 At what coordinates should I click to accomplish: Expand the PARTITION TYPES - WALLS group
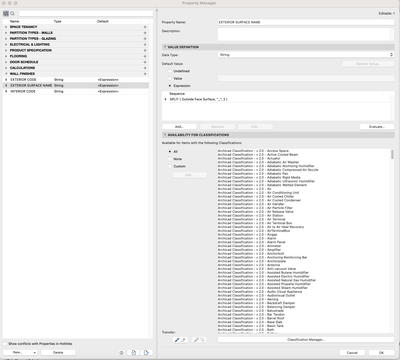click(6, 33)
